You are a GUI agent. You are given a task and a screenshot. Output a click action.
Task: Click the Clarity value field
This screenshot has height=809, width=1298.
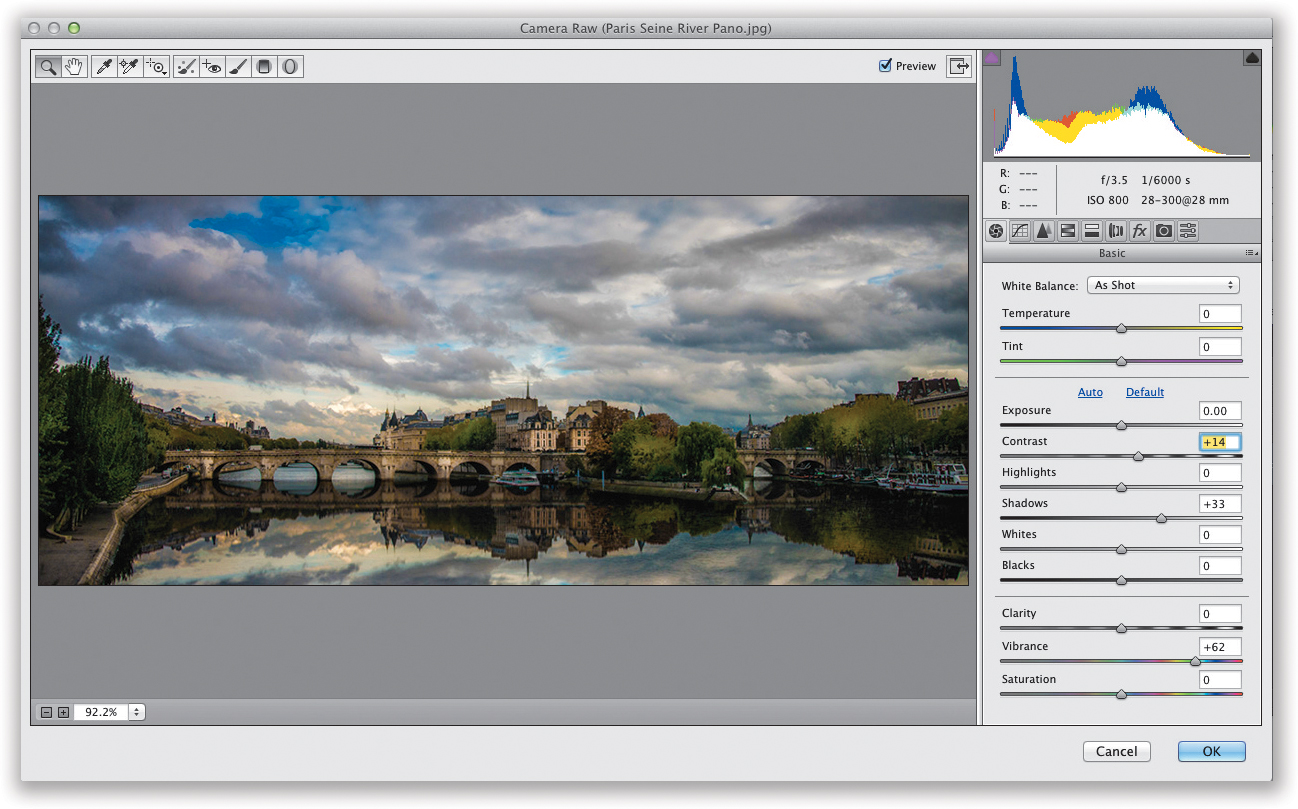(1220, 614)
